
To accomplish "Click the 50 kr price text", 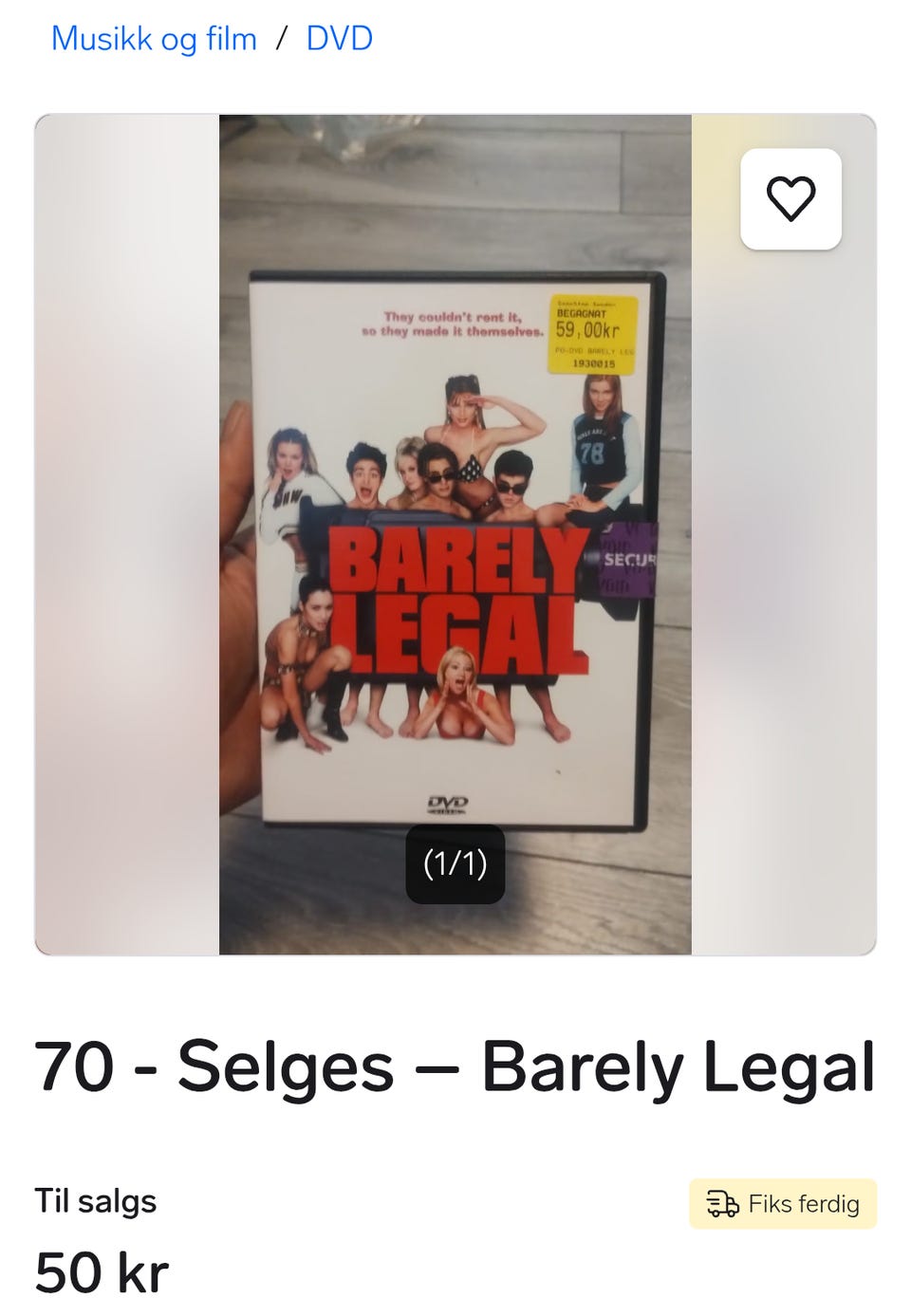I will click(102, 1272).
